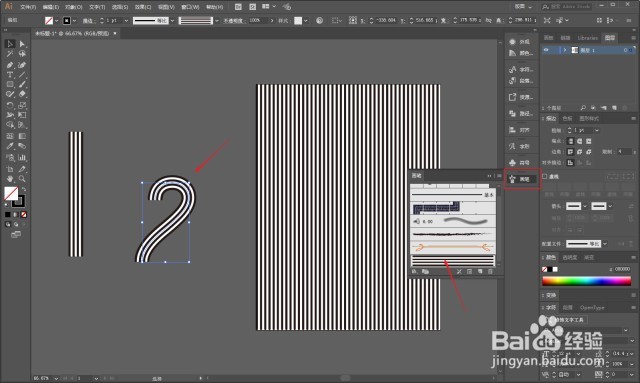Select the Blend tool
The width and height of the screenshot is (640, 383).
(x=22, y=146)
